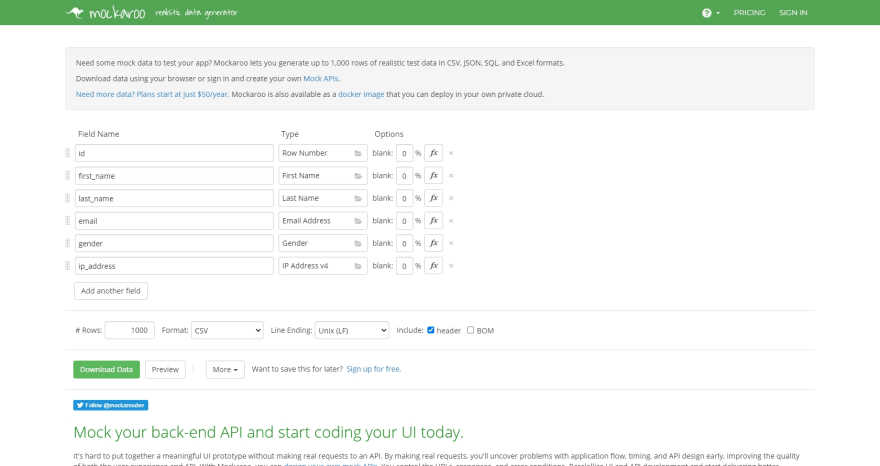Delete the ip_address field row
880x466 pixels.
(451, 266)
